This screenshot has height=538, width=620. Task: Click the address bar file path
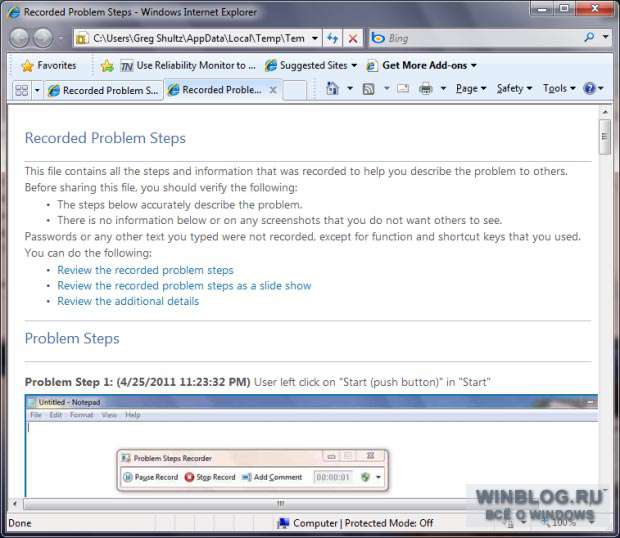[x=198, y=38]
